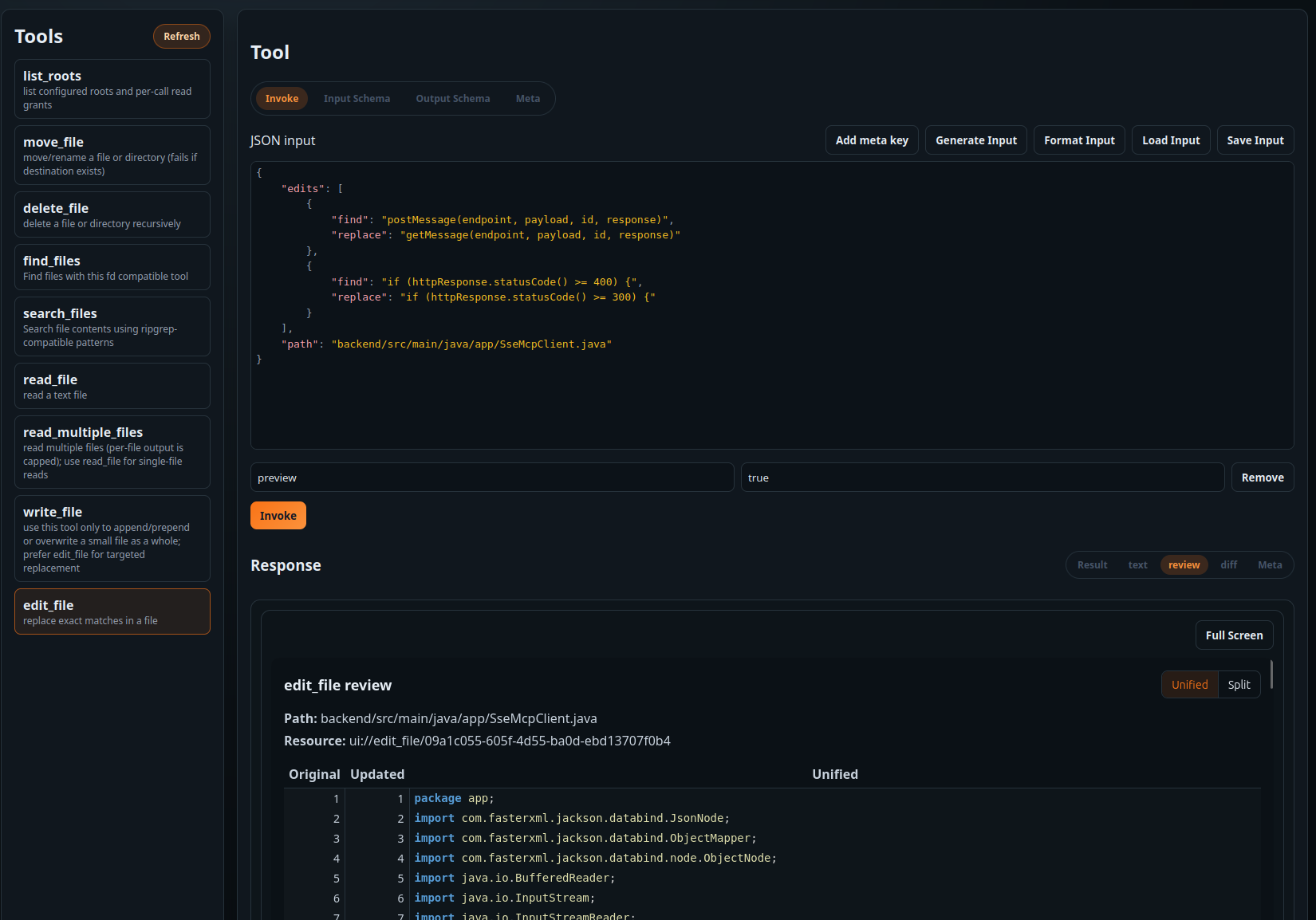Open the Output Schema tab

(452, 98)
